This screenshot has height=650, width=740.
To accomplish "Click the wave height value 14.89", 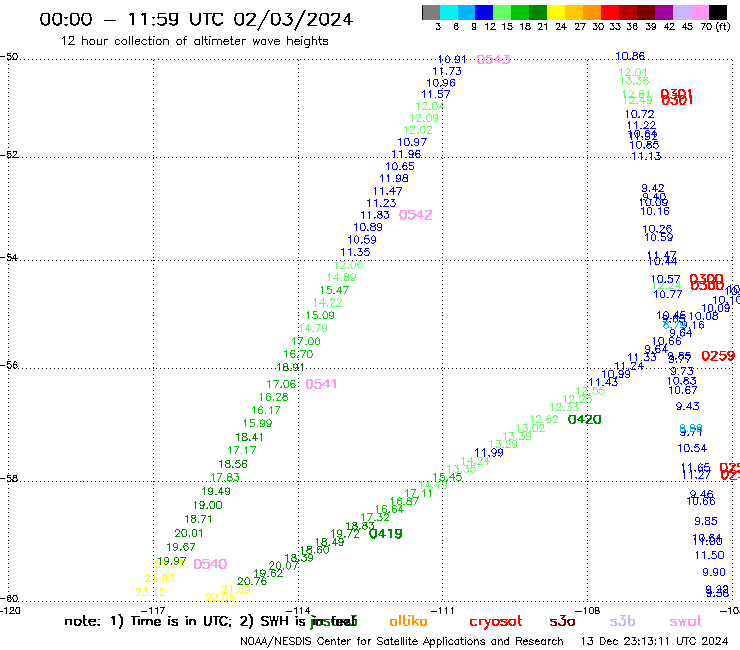I will (x=342, y=278).
